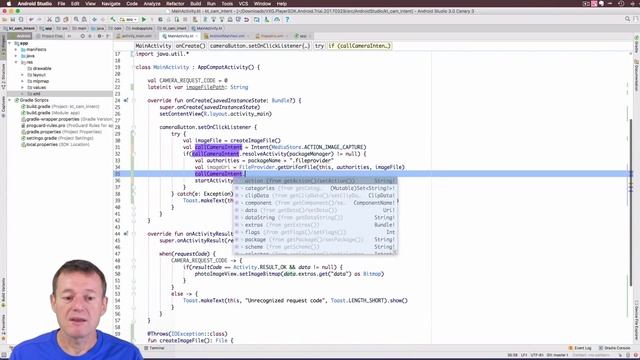Click the override gutter icon on line 24

tap(126, 100)
